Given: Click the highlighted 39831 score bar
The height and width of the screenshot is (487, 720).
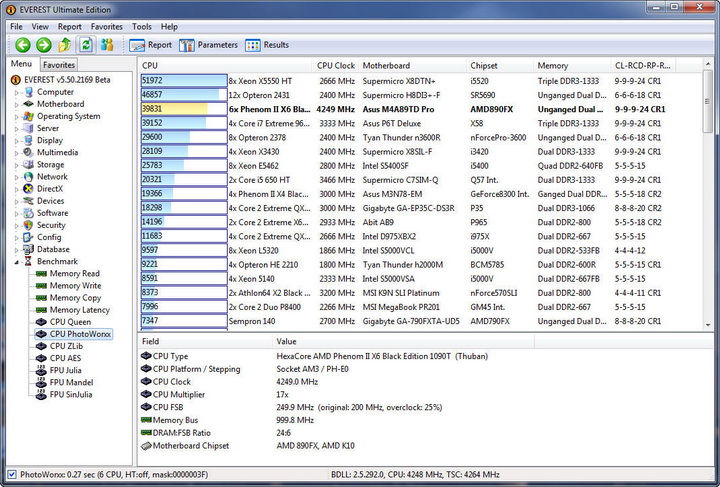Looking at the screenshot, I should [184, 109].
